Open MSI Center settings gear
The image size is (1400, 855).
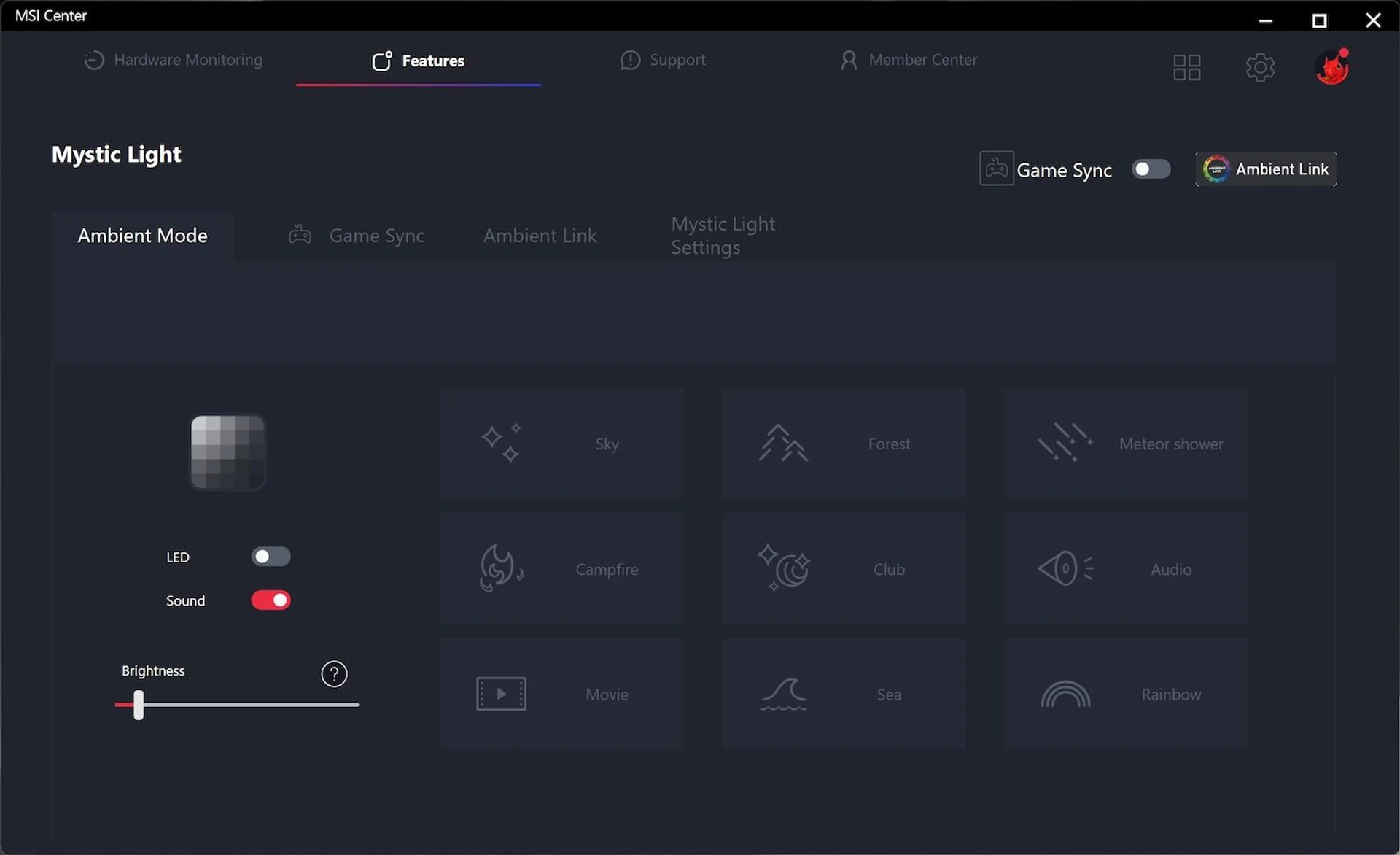[x=1260, y=68]
